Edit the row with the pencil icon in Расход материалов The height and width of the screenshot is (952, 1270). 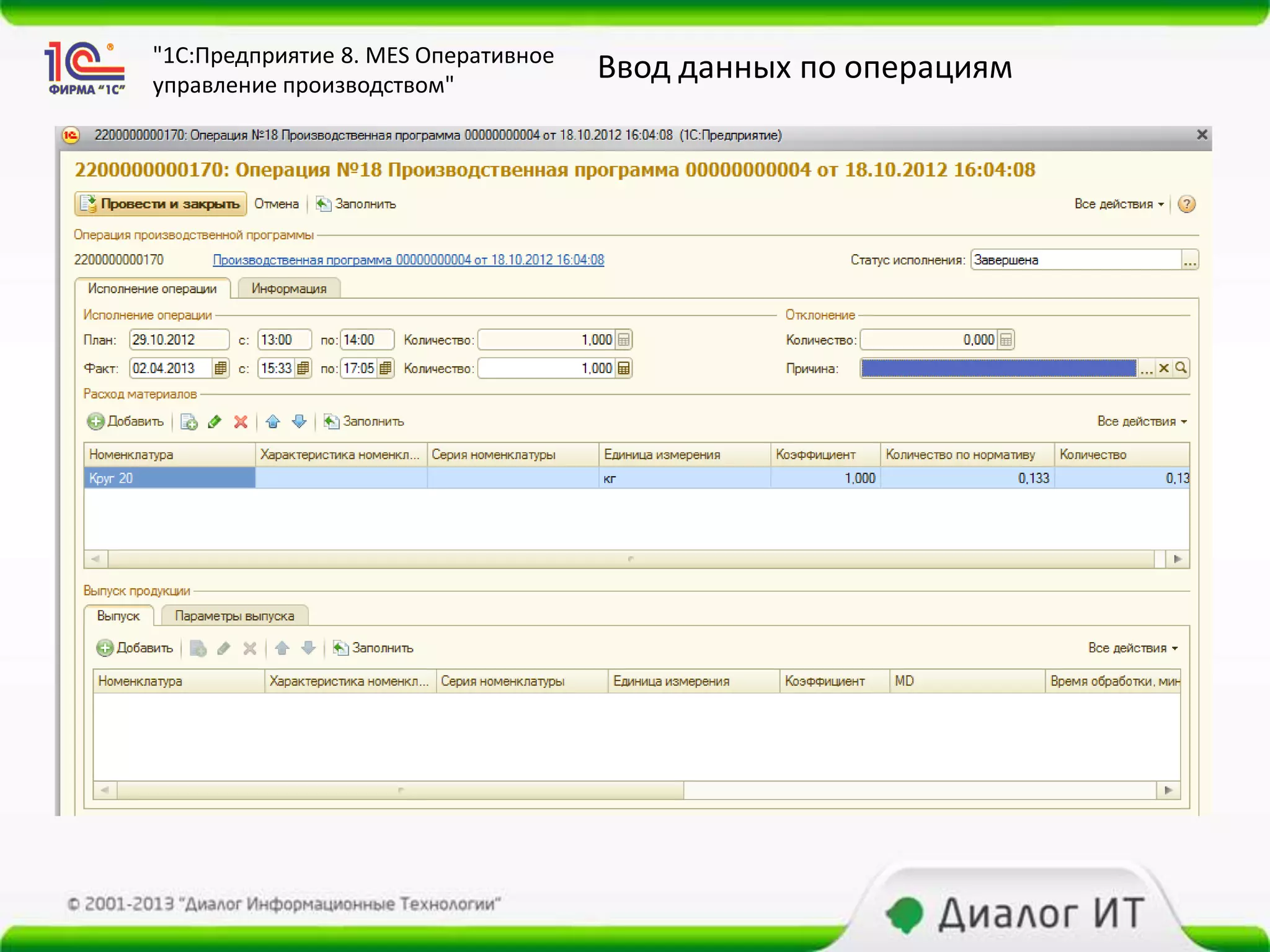(215, 422)
